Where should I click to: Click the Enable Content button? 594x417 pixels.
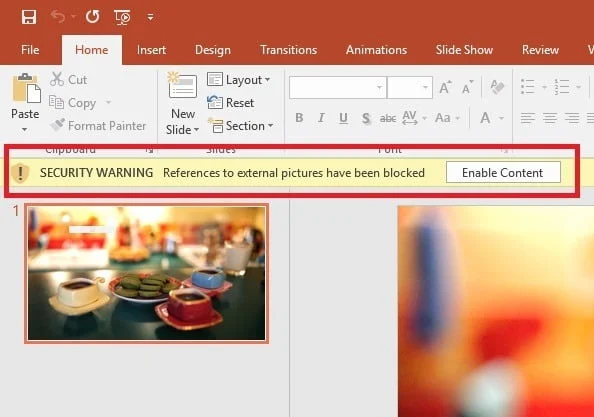click(x=503, y=173)
